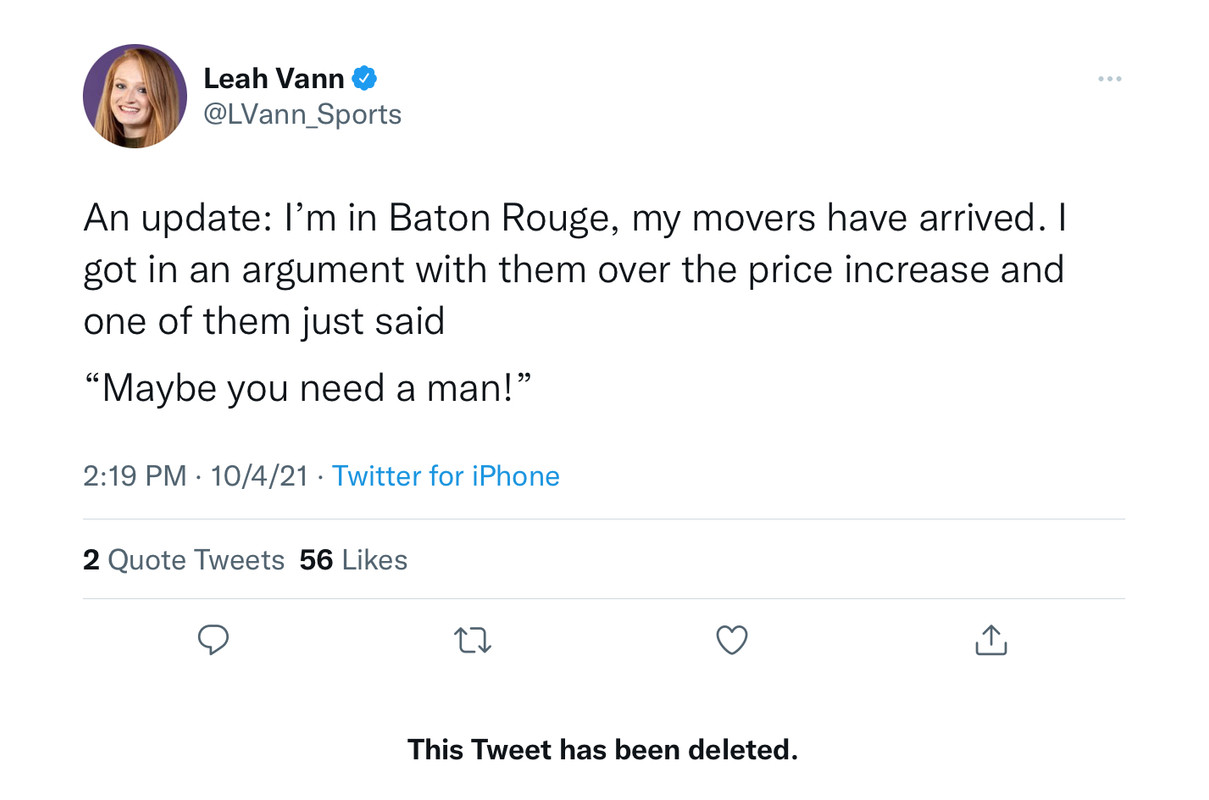This screenshot has height=800, width=1209.
Task: View the 2 Quote Tweets list
Action: tap(184, 560)
